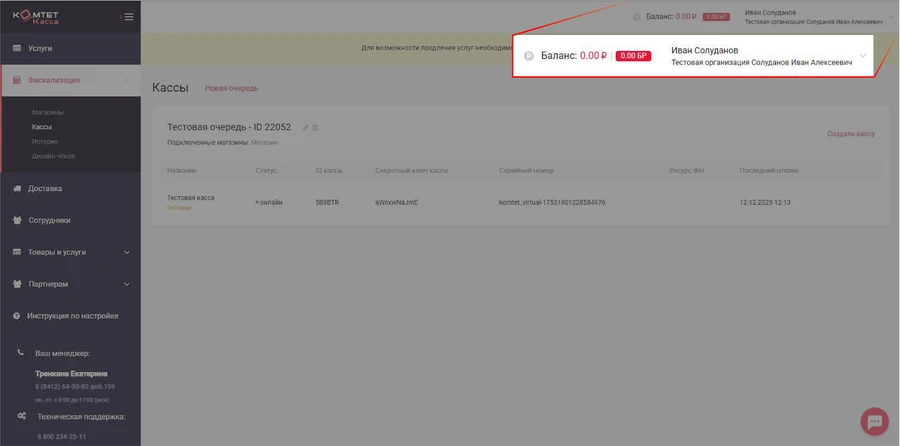The width and height of the screenshot is (900, 446).
Task: Select Дизайн чеков in the sidebar
Action: 52,156
